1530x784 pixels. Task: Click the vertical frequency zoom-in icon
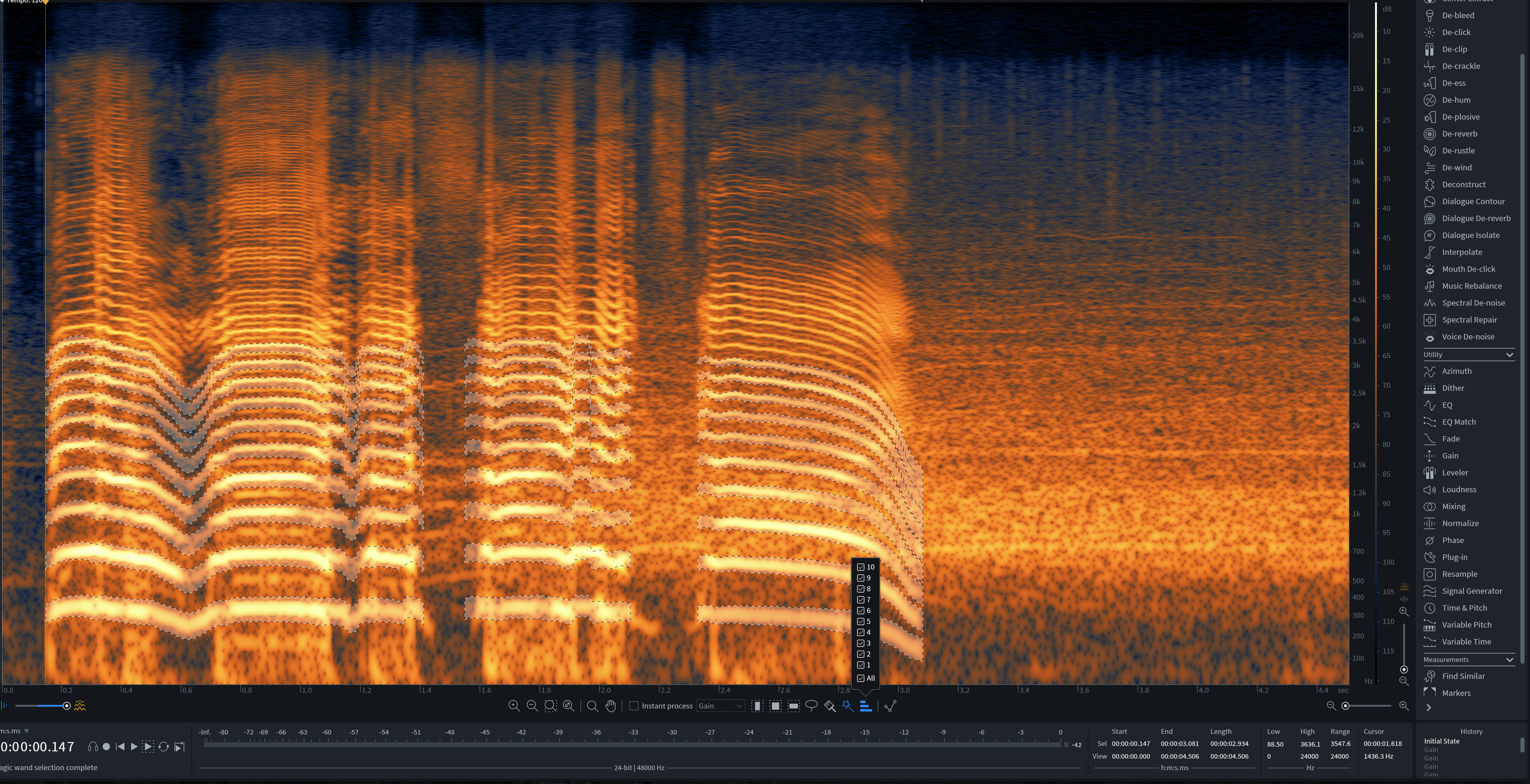click(1403, 611)
